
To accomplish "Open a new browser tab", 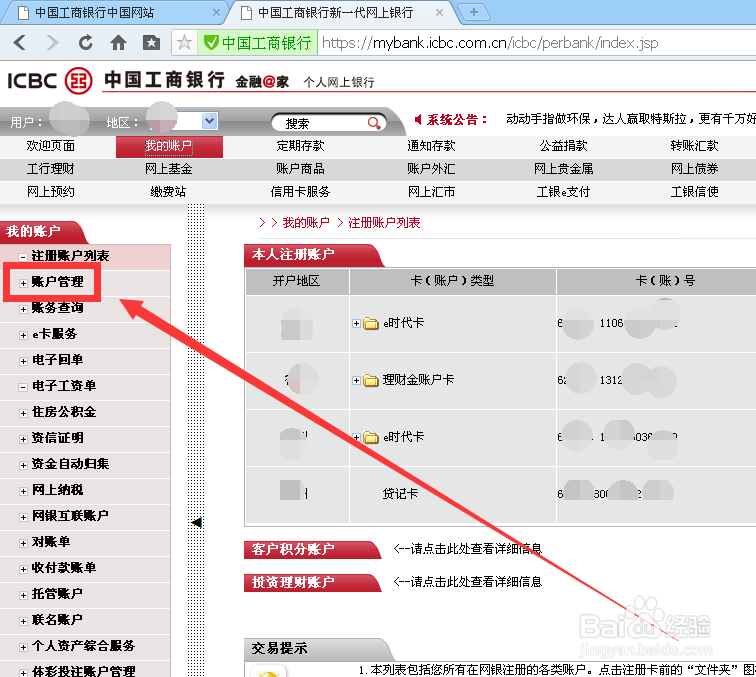I will pyautogui.click(x=473, y=12).
